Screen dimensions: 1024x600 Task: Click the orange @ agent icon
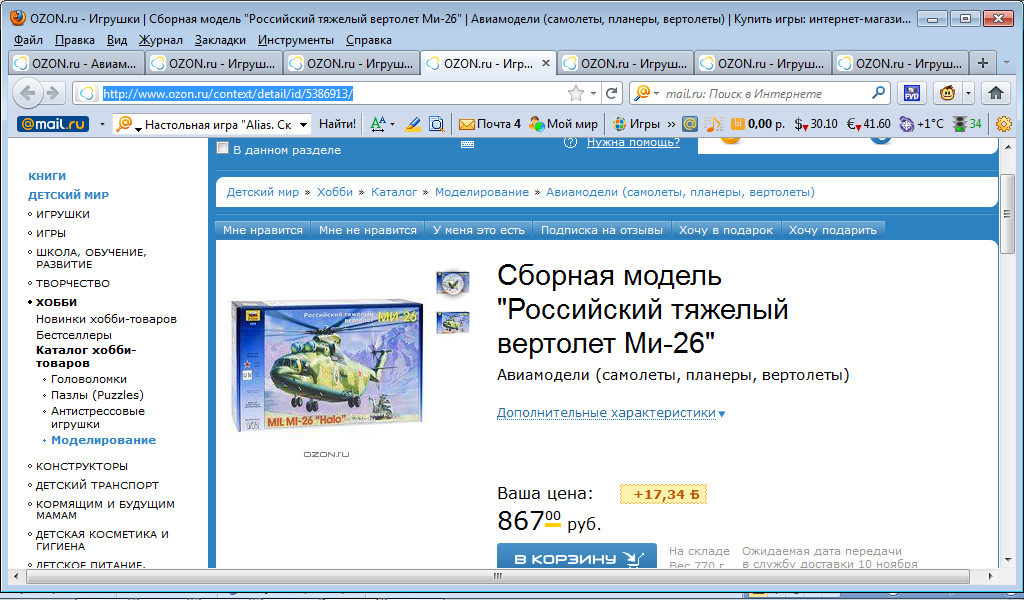(690, 123)
